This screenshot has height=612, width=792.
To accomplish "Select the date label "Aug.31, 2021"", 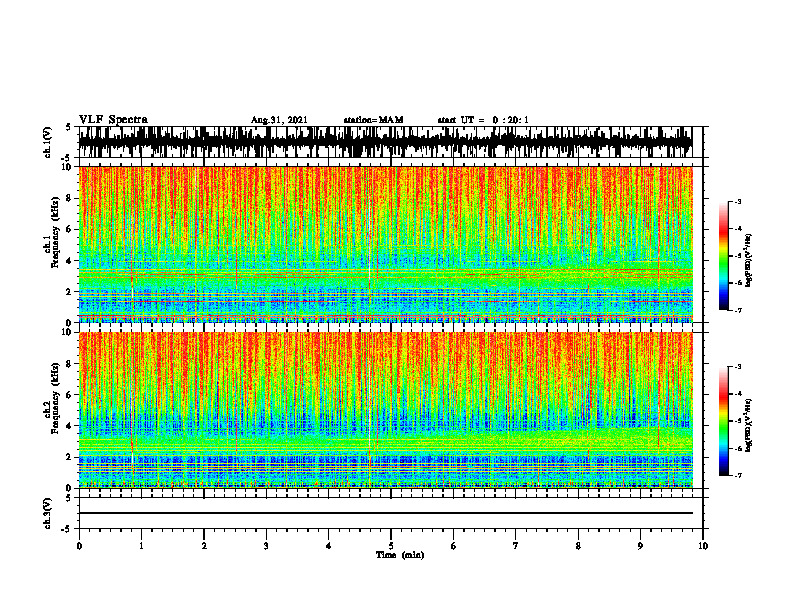I will (x=279, y=120).
